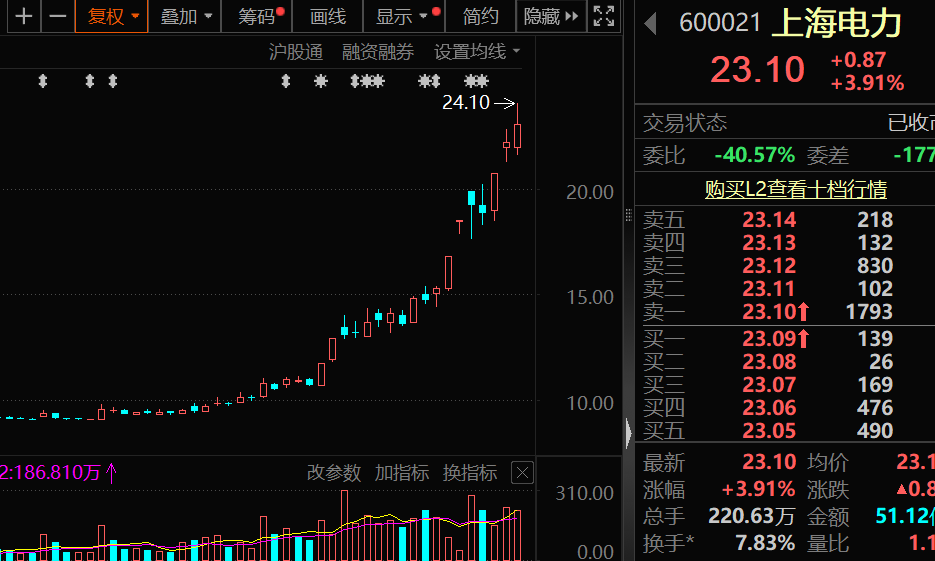Click 换指标 to switch indicator
935x561 pixels.
470,473
